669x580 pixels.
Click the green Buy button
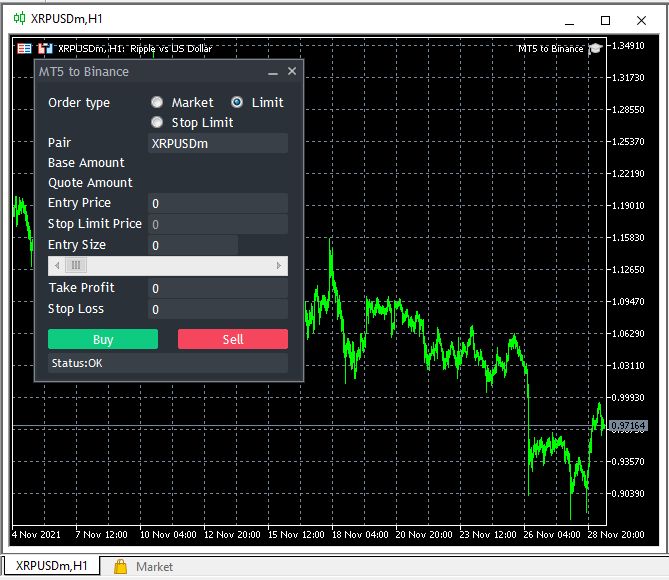point(103,339)
